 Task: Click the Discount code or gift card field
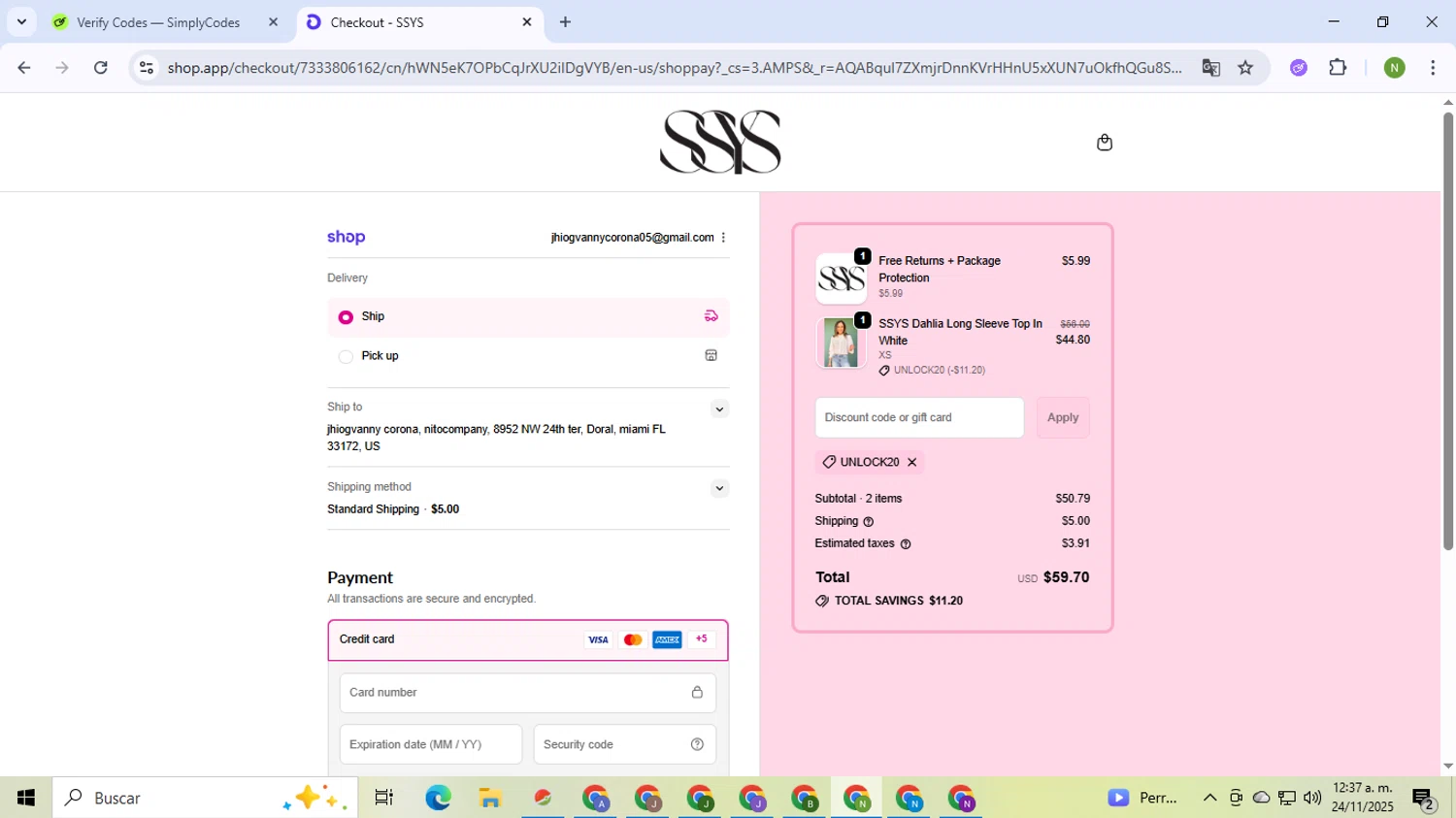coord(919,417)
